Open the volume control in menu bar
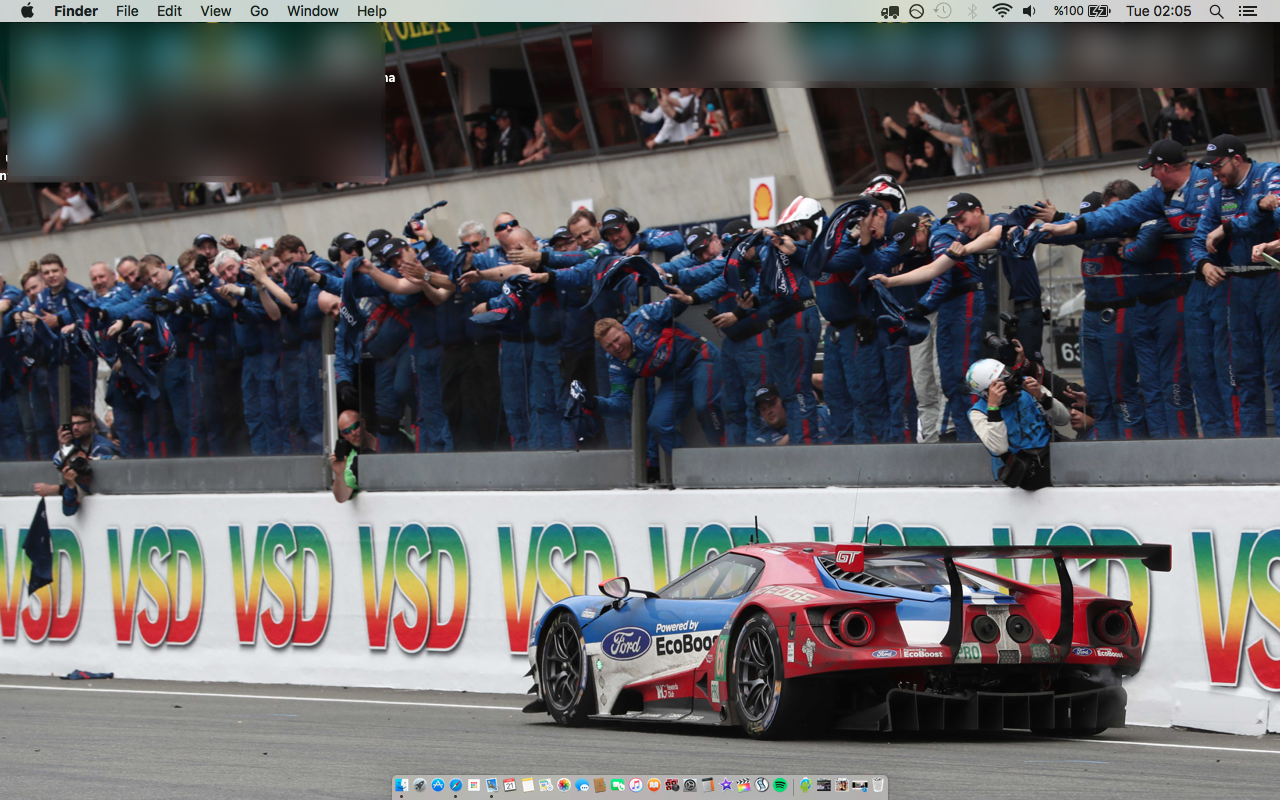 tap(1029, 11)
